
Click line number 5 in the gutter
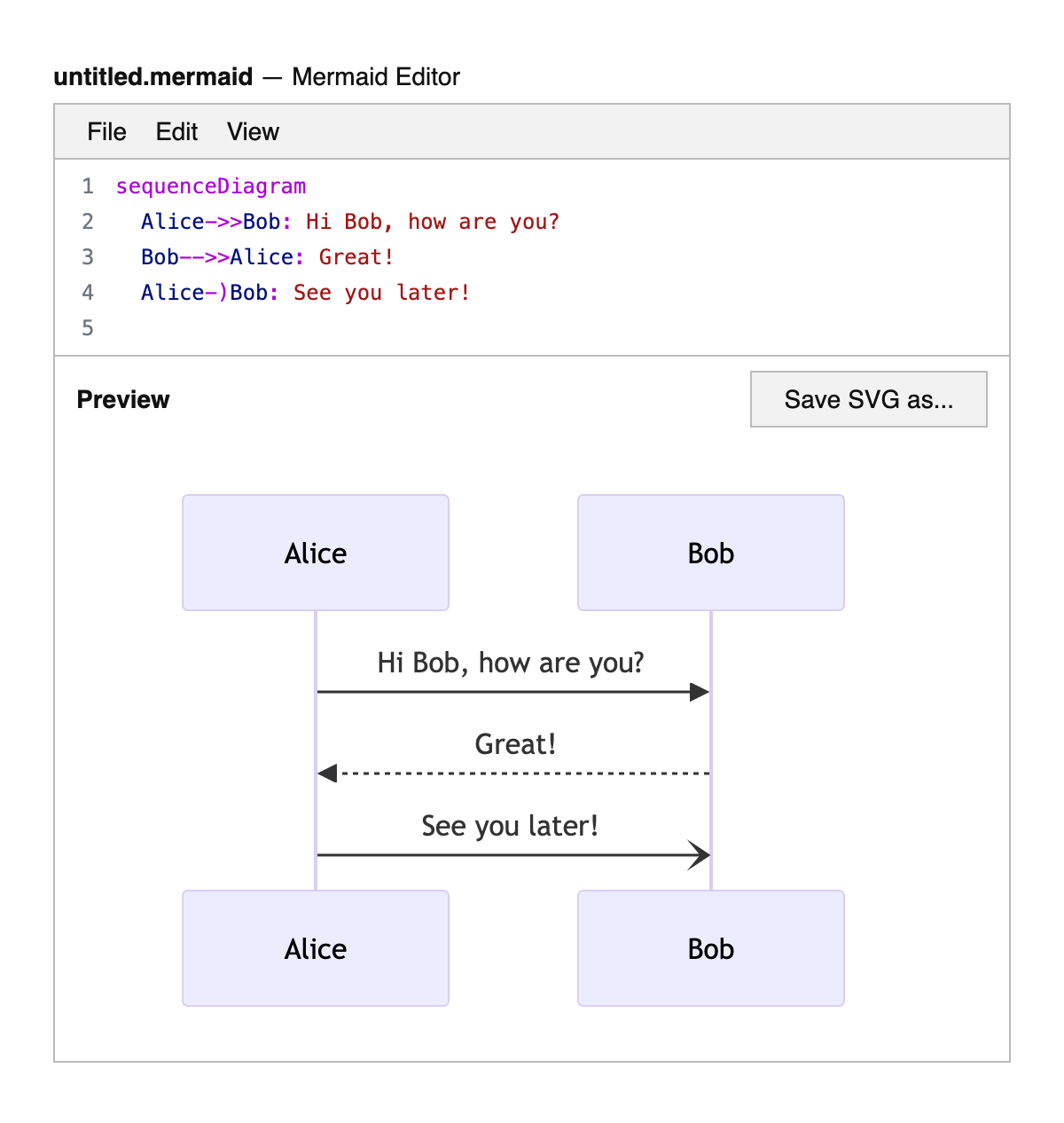[x=88, y=328]
